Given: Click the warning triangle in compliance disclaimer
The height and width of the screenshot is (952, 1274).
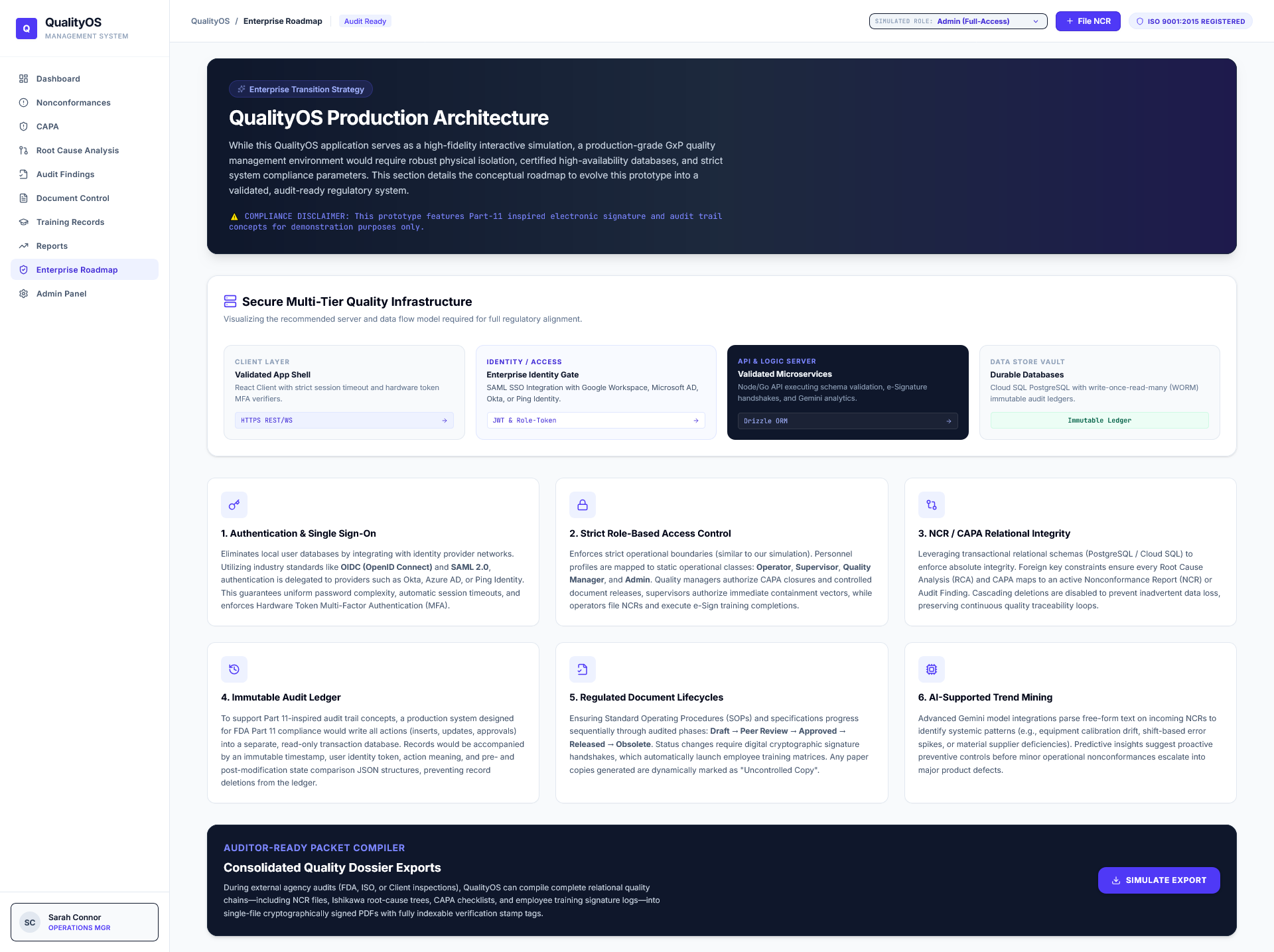Looking at the screenshot, I should click(x=234, y=217).
